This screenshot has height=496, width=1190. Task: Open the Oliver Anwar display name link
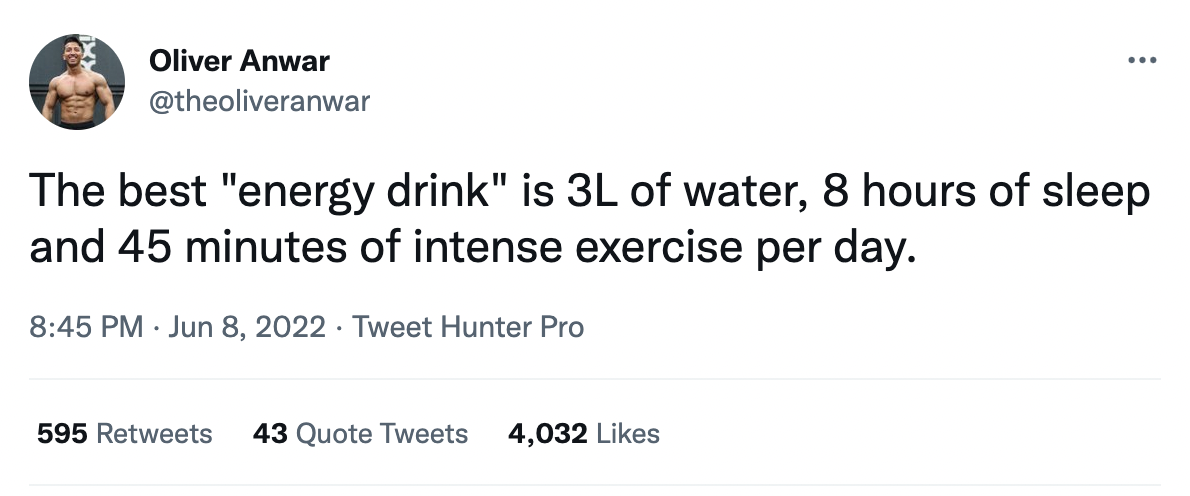coord(239,62)
